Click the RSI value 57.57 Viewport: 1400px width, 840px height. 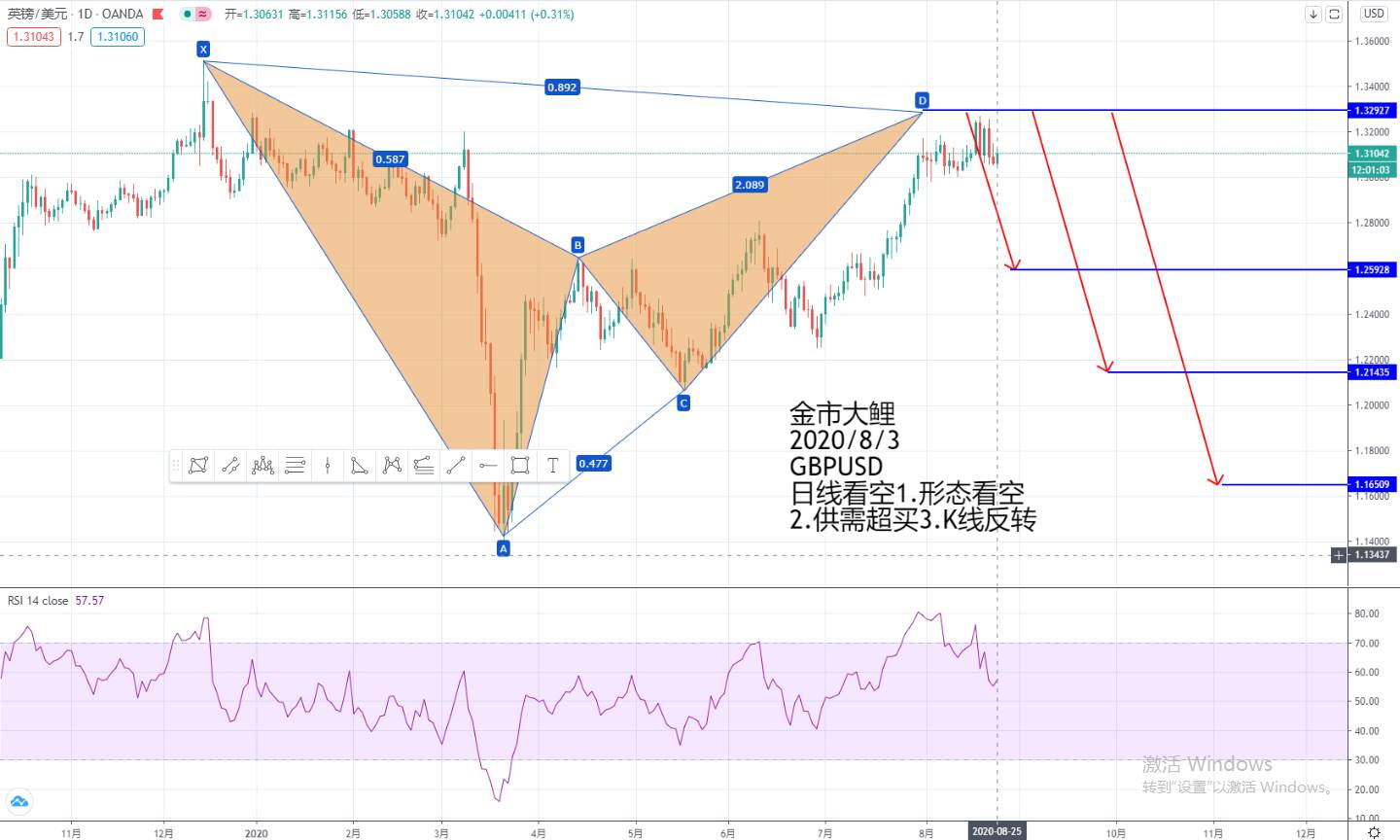click(89, 601)
